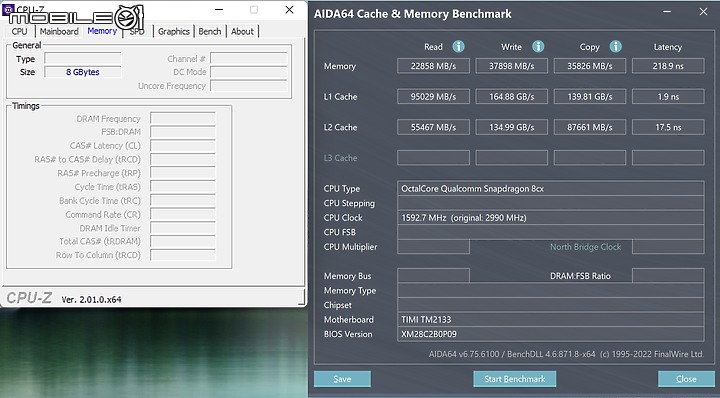Viewport: 720px width, 398px height.
Task: Select the Graphics tab
Action: (x=174, y=31)
